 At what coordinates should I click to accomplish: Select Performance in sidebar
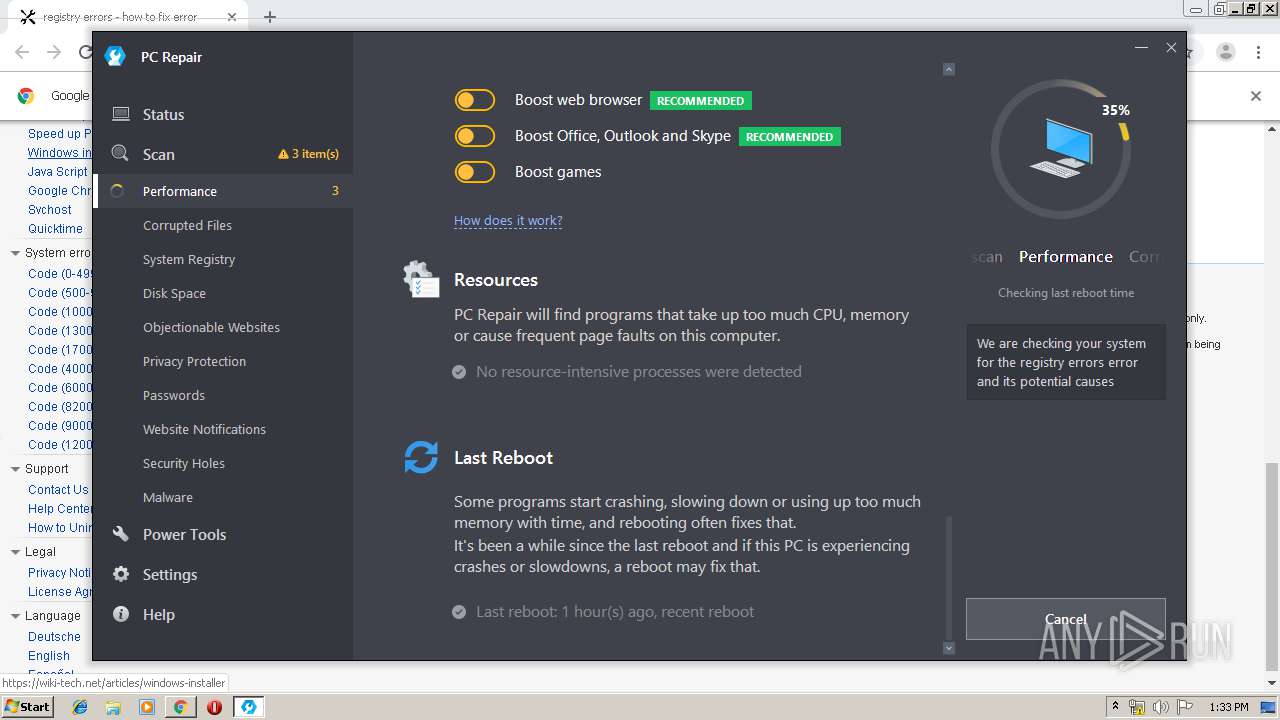click(223, 191)
